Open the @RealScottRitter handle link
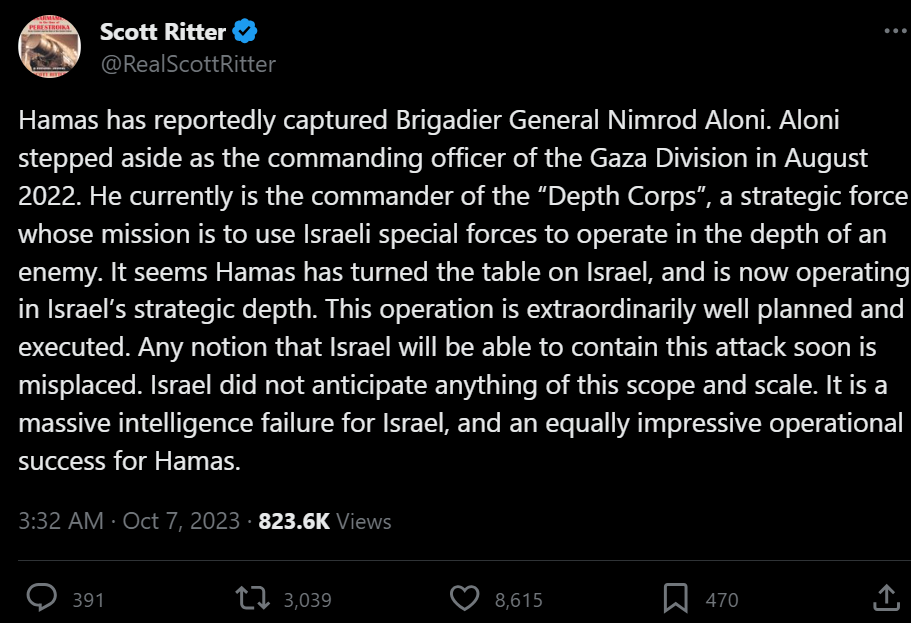 tap(187, 64)
